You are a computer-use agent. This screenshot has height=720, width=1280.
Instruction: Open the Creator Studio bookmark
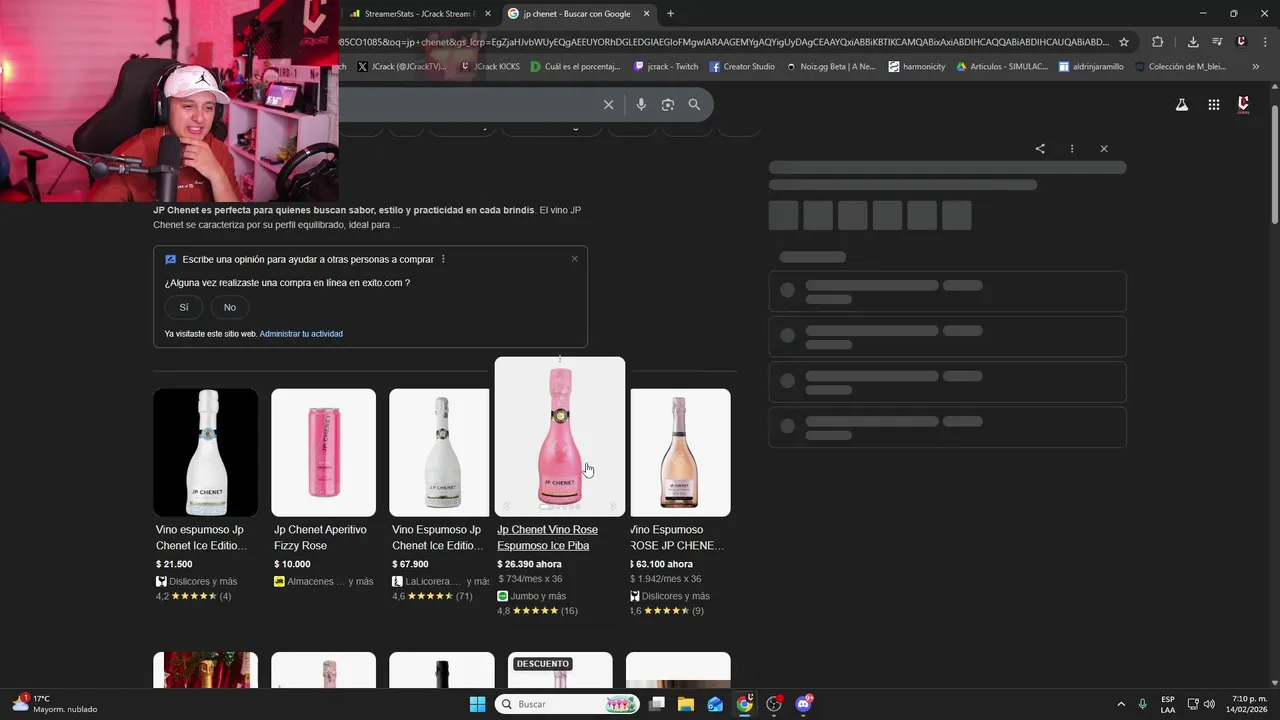(742, 67)
